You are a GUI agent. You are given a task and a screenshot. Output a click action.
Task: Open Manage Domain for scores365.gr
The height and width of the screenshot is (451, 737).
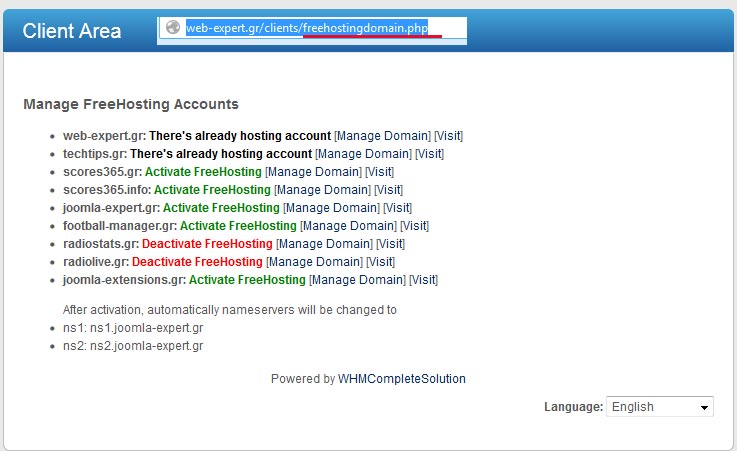pos(314,172)
